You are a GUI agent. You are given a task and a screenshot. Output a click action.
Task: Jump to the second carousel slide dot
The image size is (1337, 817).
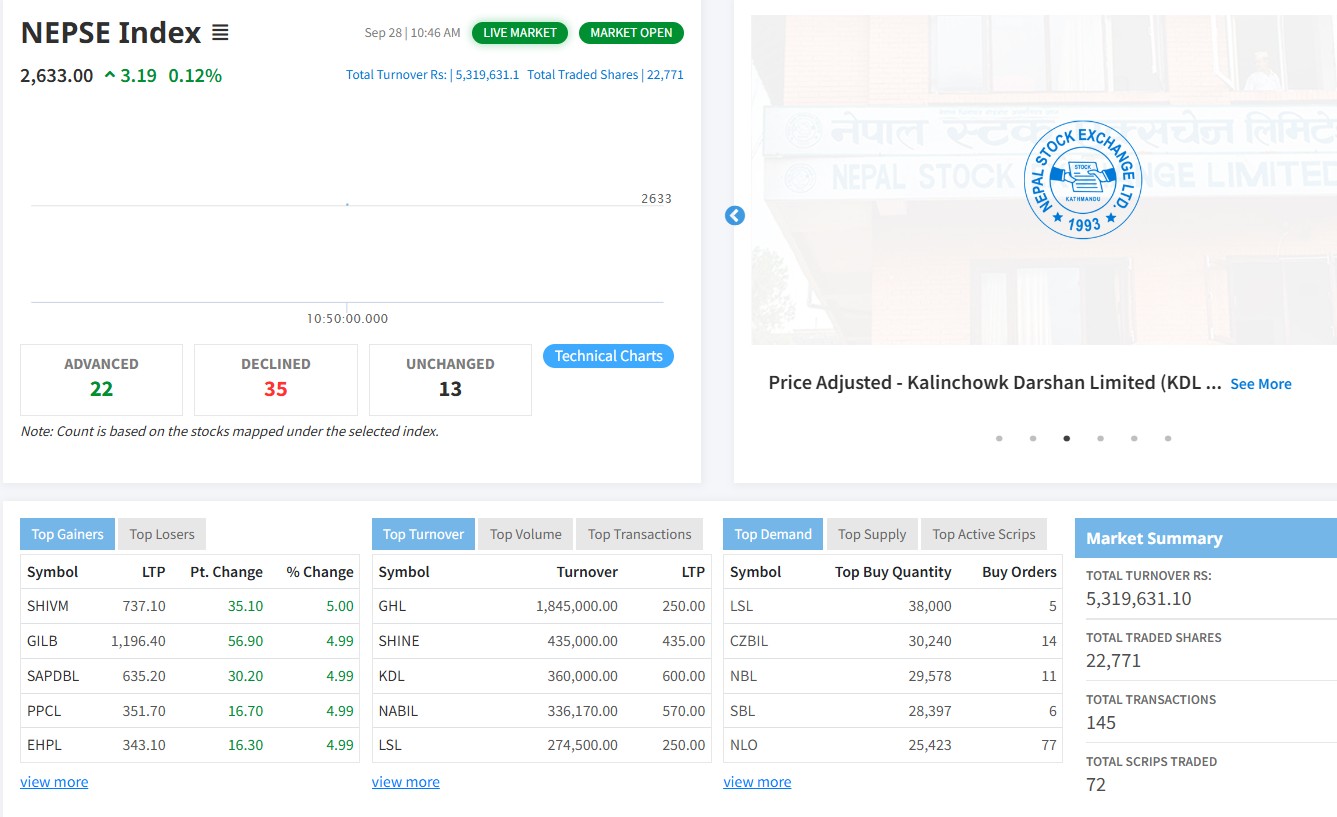1033,438
